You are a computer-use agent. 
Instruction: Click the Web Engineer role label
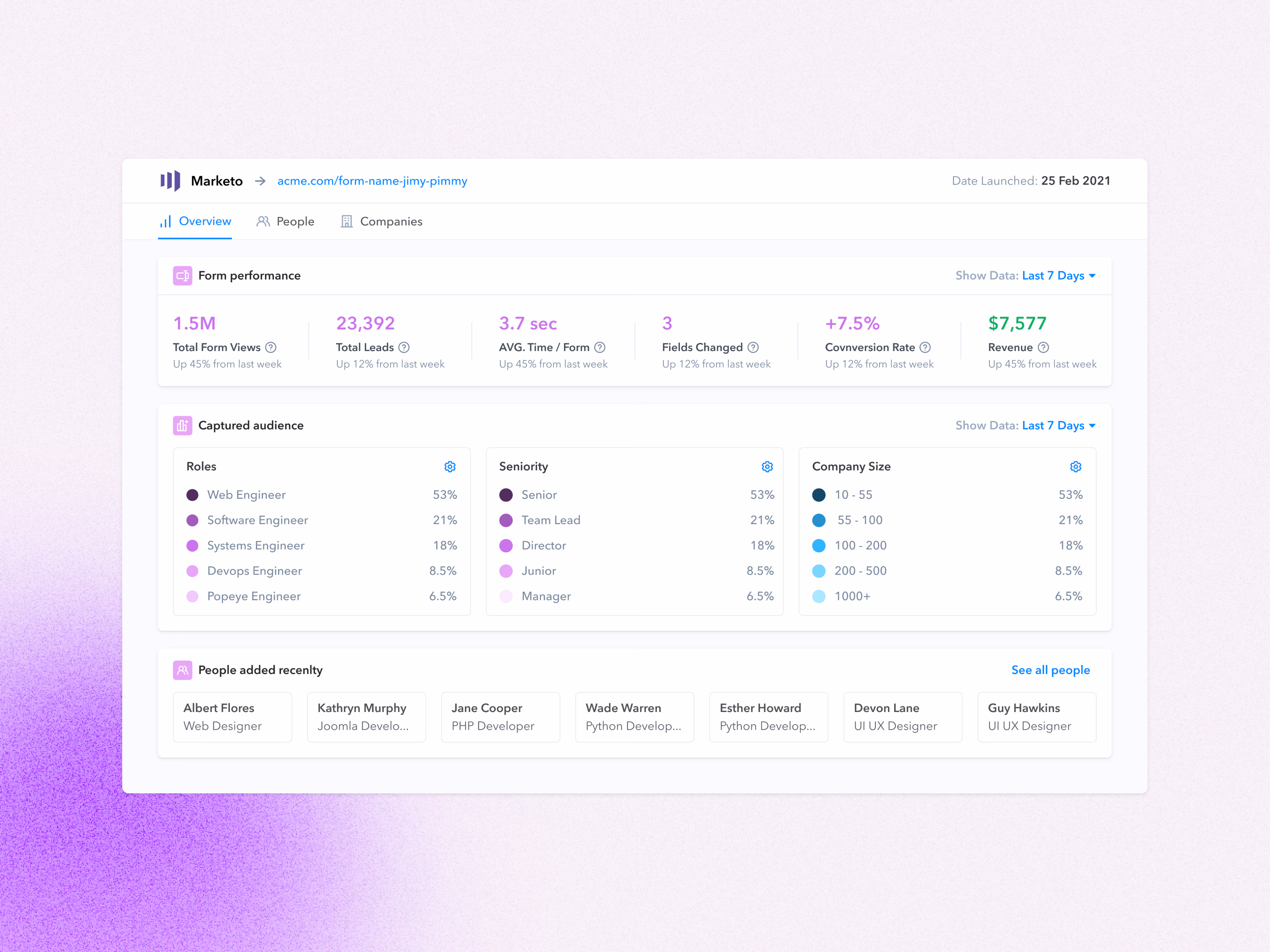tap(246, 495)
